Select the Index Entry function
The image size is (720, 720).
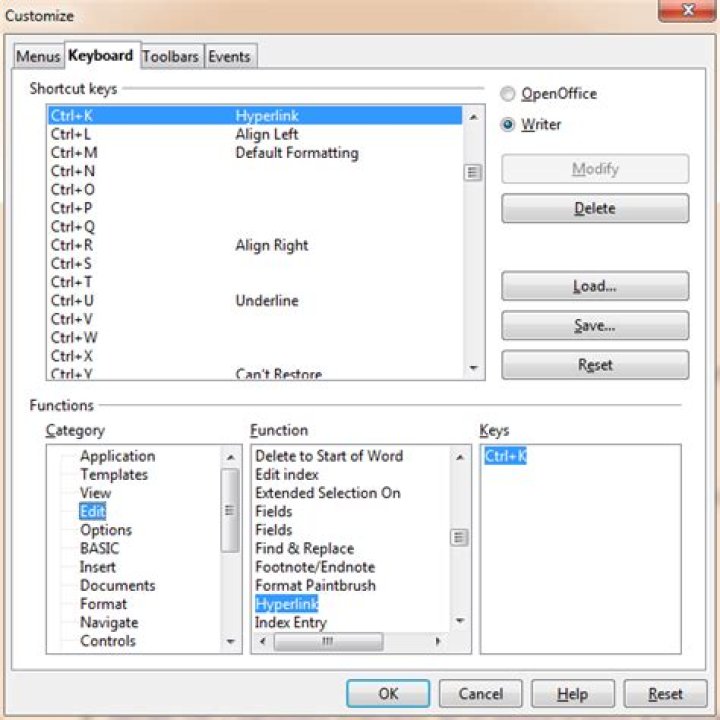pyautogui.click(x=291, y=623)
